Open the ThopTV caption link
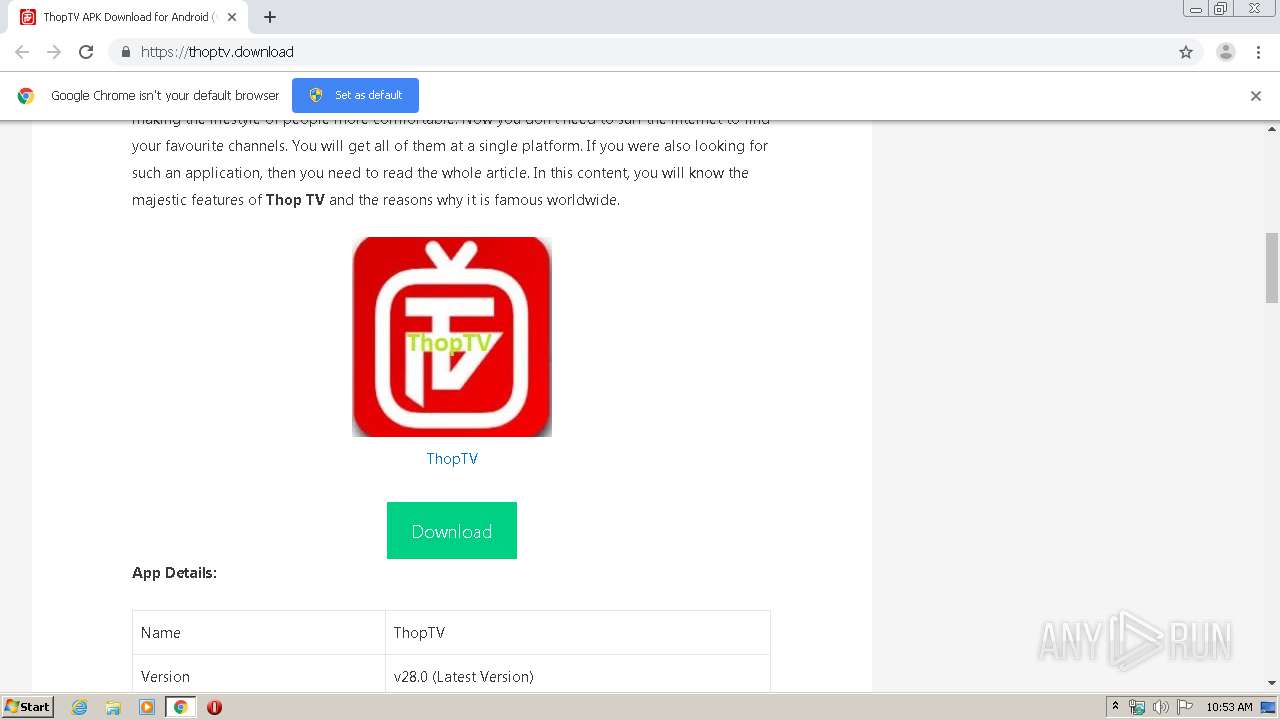 tap(452, 458)
